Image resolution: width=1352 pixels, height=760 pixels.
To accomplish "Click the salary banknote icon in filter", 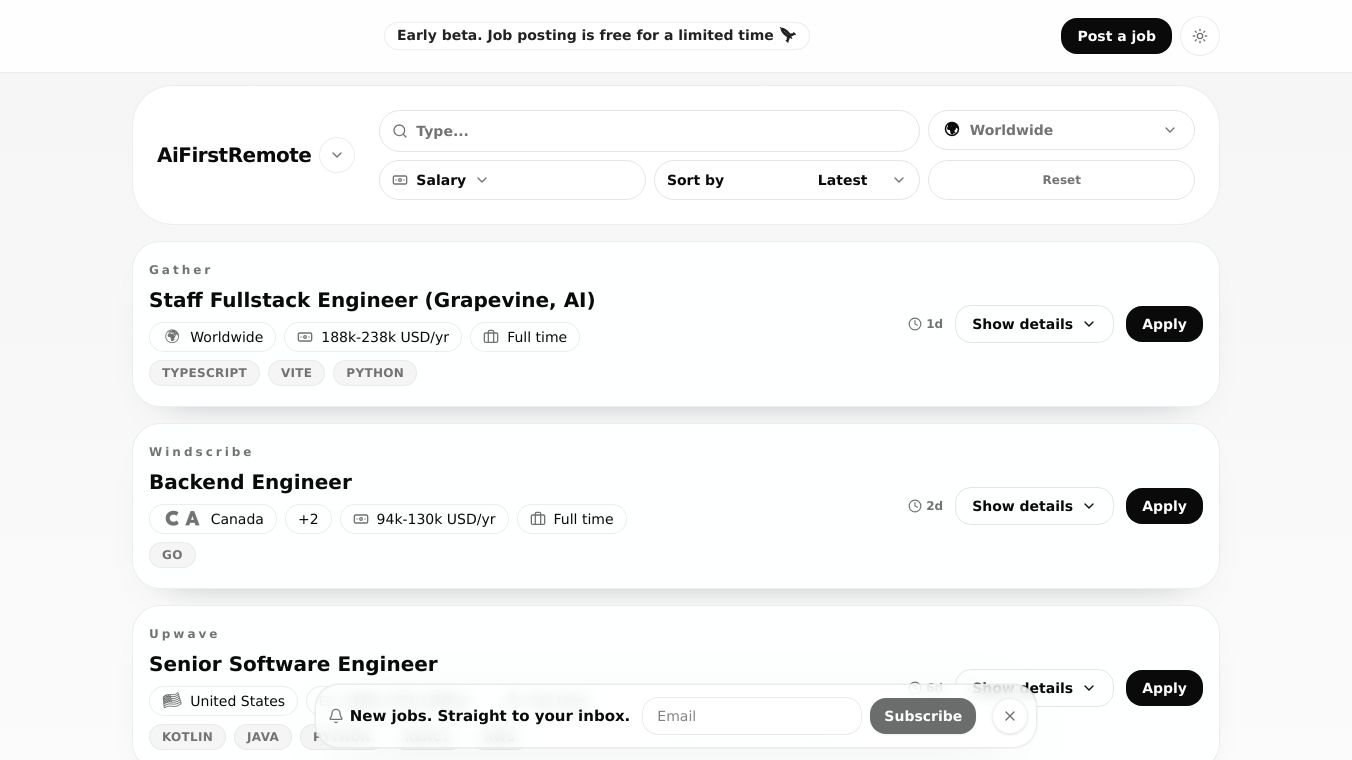I will 400,180.
